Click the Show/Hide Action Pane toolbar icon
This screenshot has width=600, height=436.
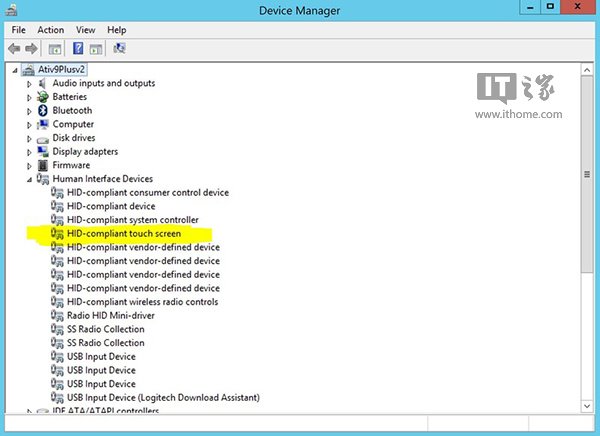click(96, 48)
